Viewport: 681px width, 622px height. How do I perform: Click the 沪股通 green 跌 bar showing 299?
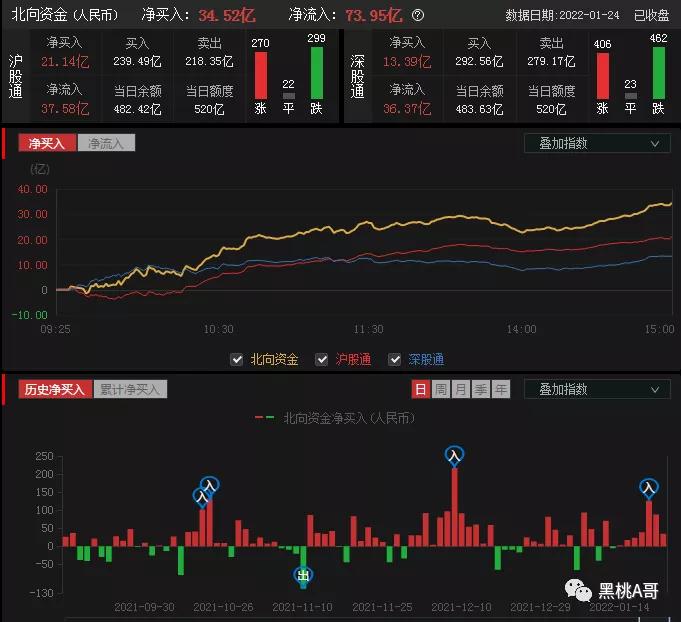point(317,73)
